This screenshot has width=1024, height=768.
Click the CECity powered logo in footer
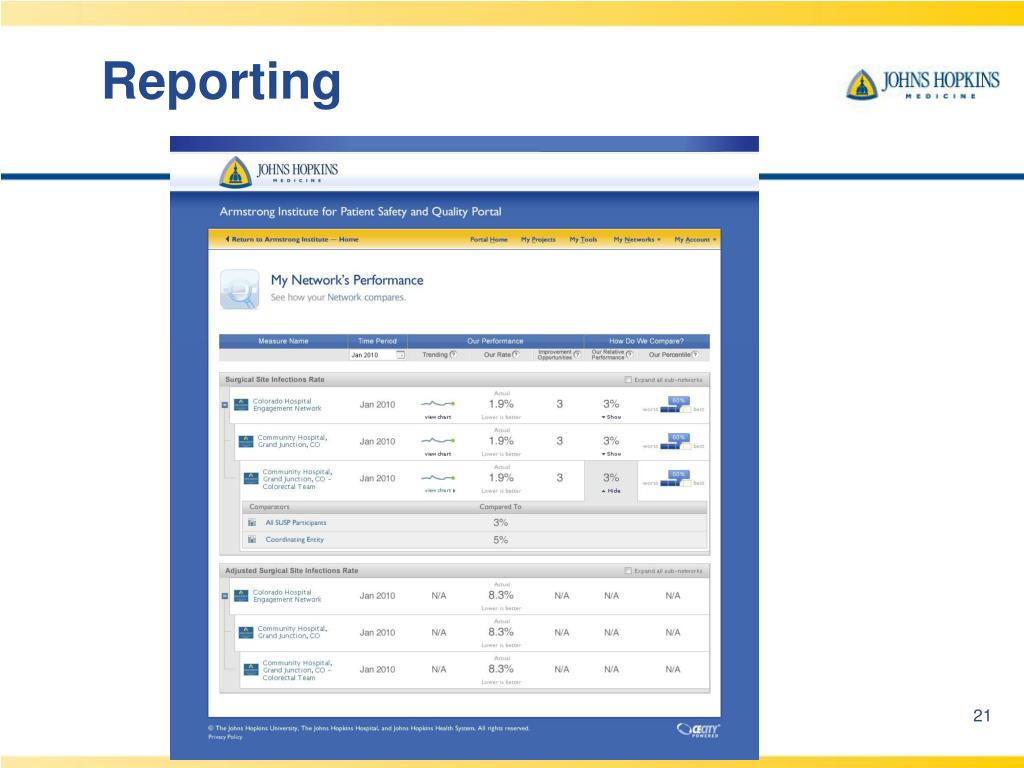(x=698, y=729)
